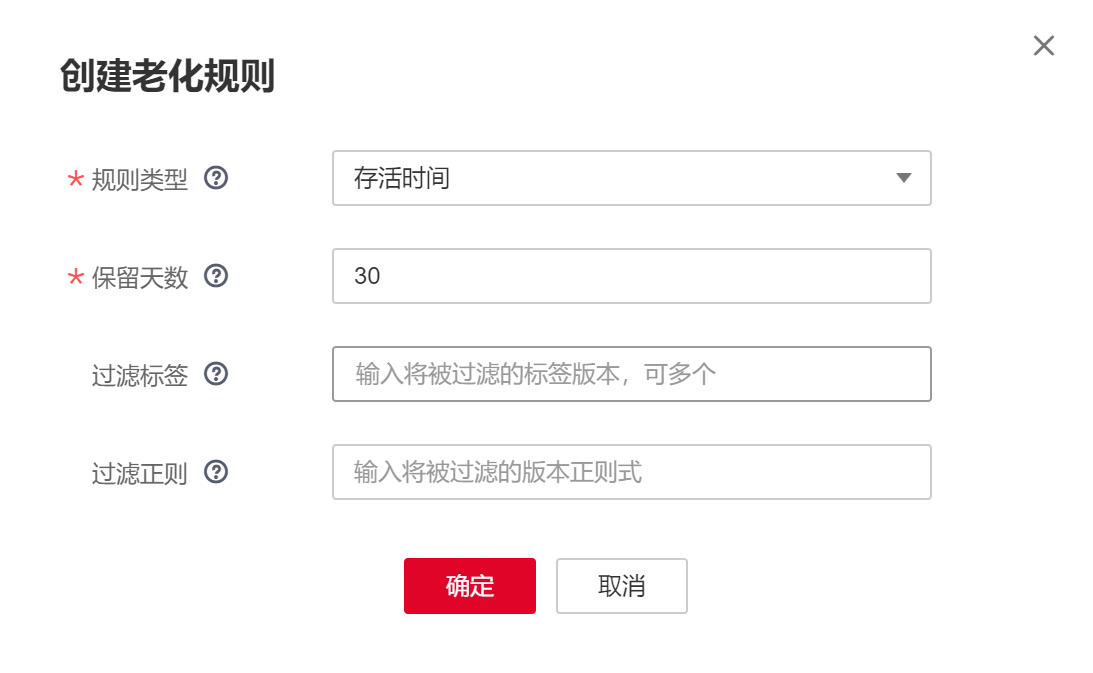Image resolution: width=1093 pixels, height=673 pixels.
Task: Click the 过滤正则 input field
Action: [x=632, y=471]
